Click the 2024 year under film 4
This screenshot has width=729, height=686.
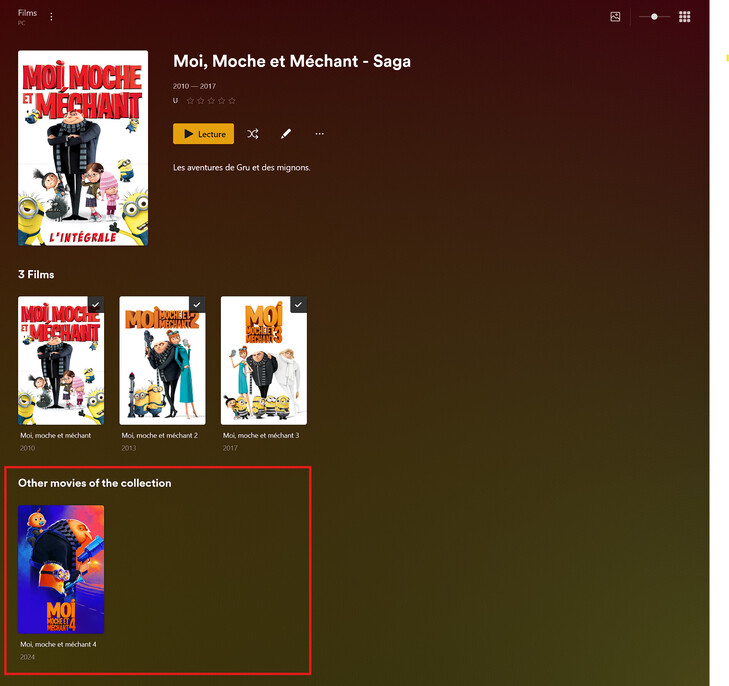click(x=27, y=657)
